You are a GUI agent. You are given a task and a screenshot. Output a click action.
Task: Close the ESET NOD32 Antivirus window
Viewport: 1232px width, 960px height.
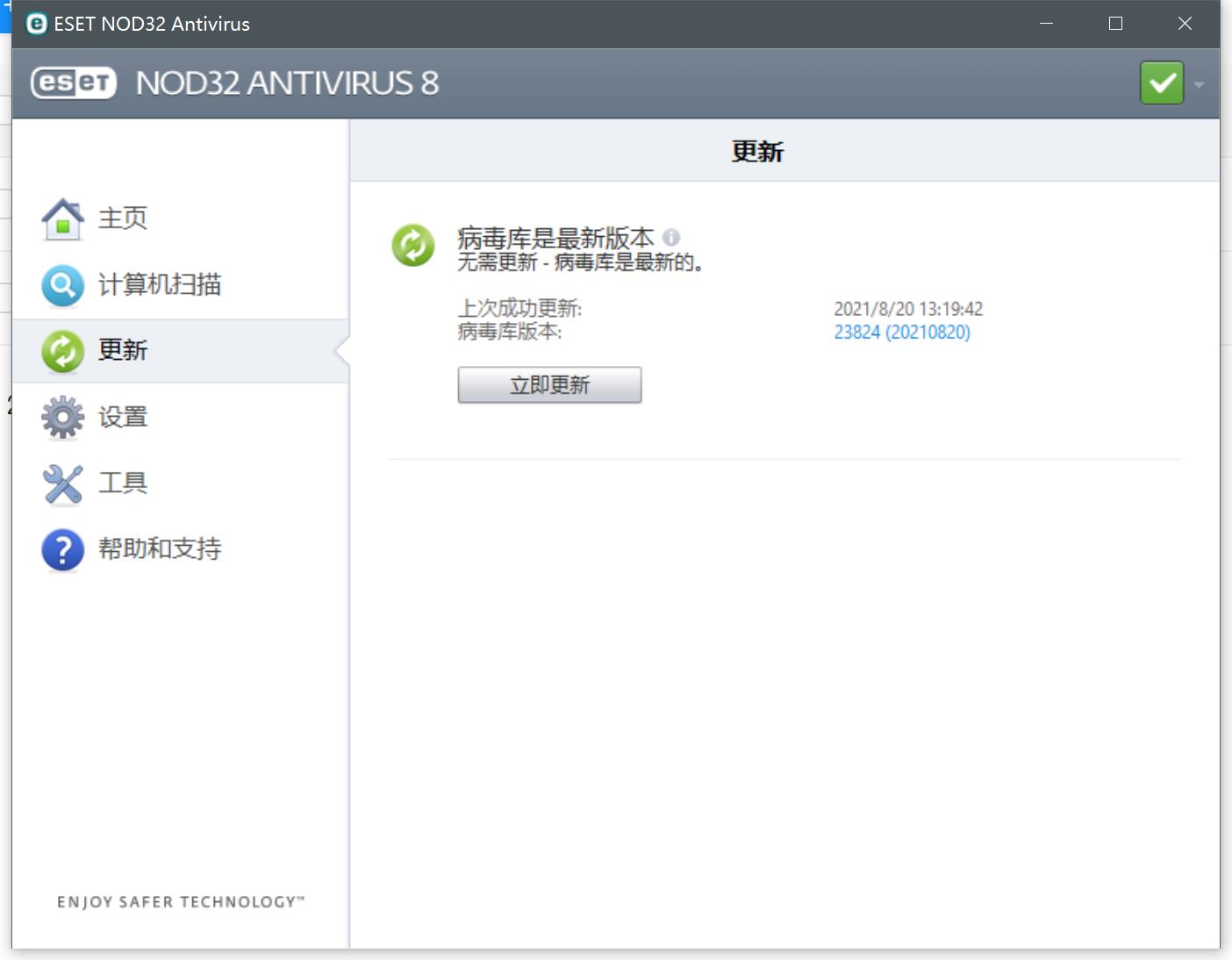pos(1185,24)
